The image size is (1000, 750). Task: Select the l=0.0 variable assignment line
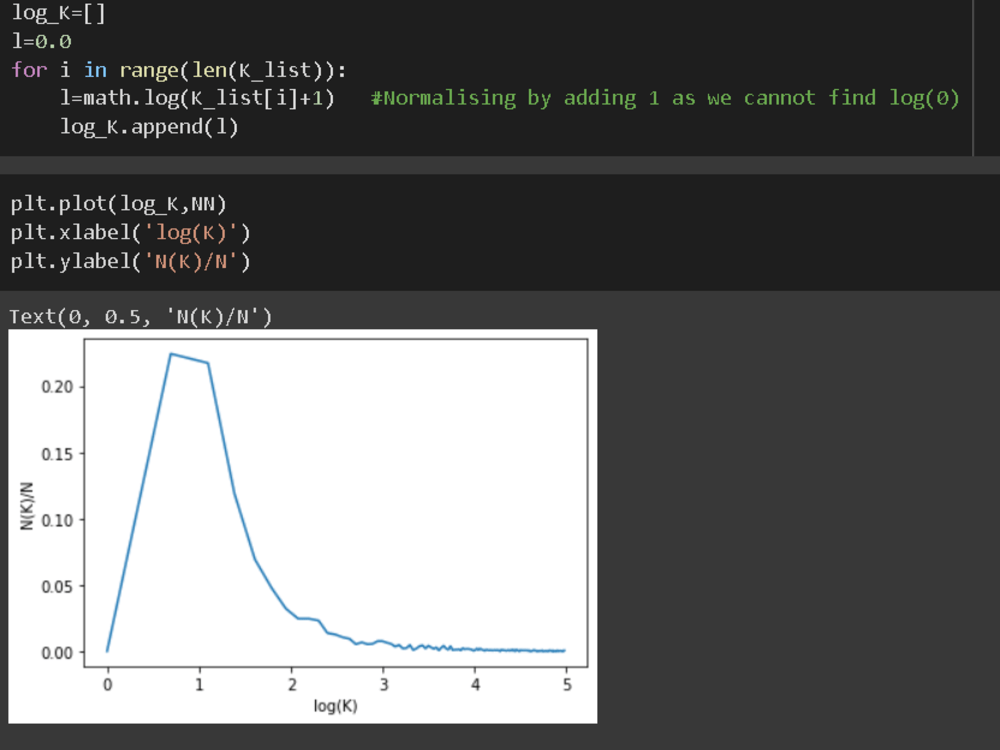[40, 42]
